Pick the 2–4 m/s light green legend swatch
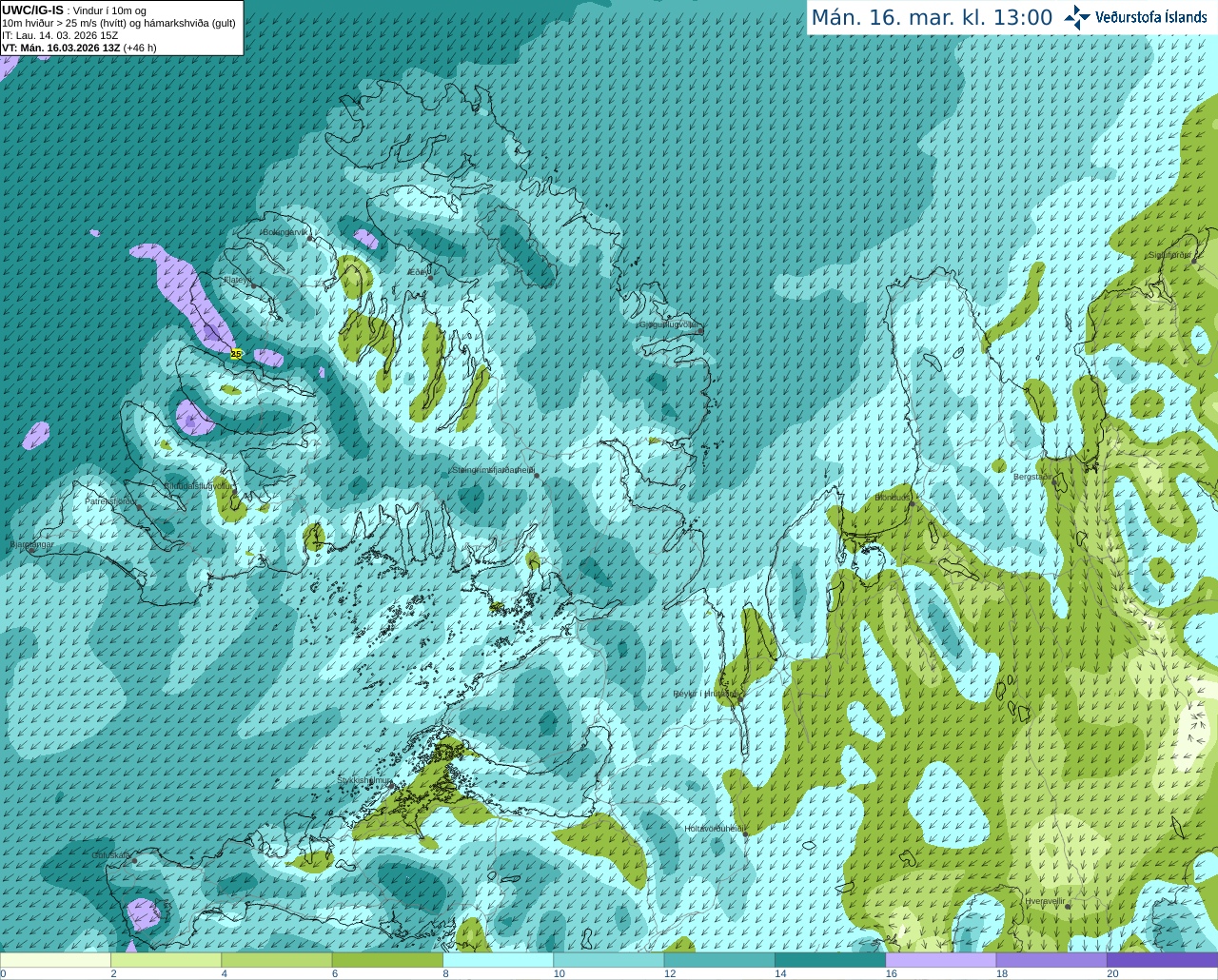Viewport: 1218px width, 980px height. 166,960
